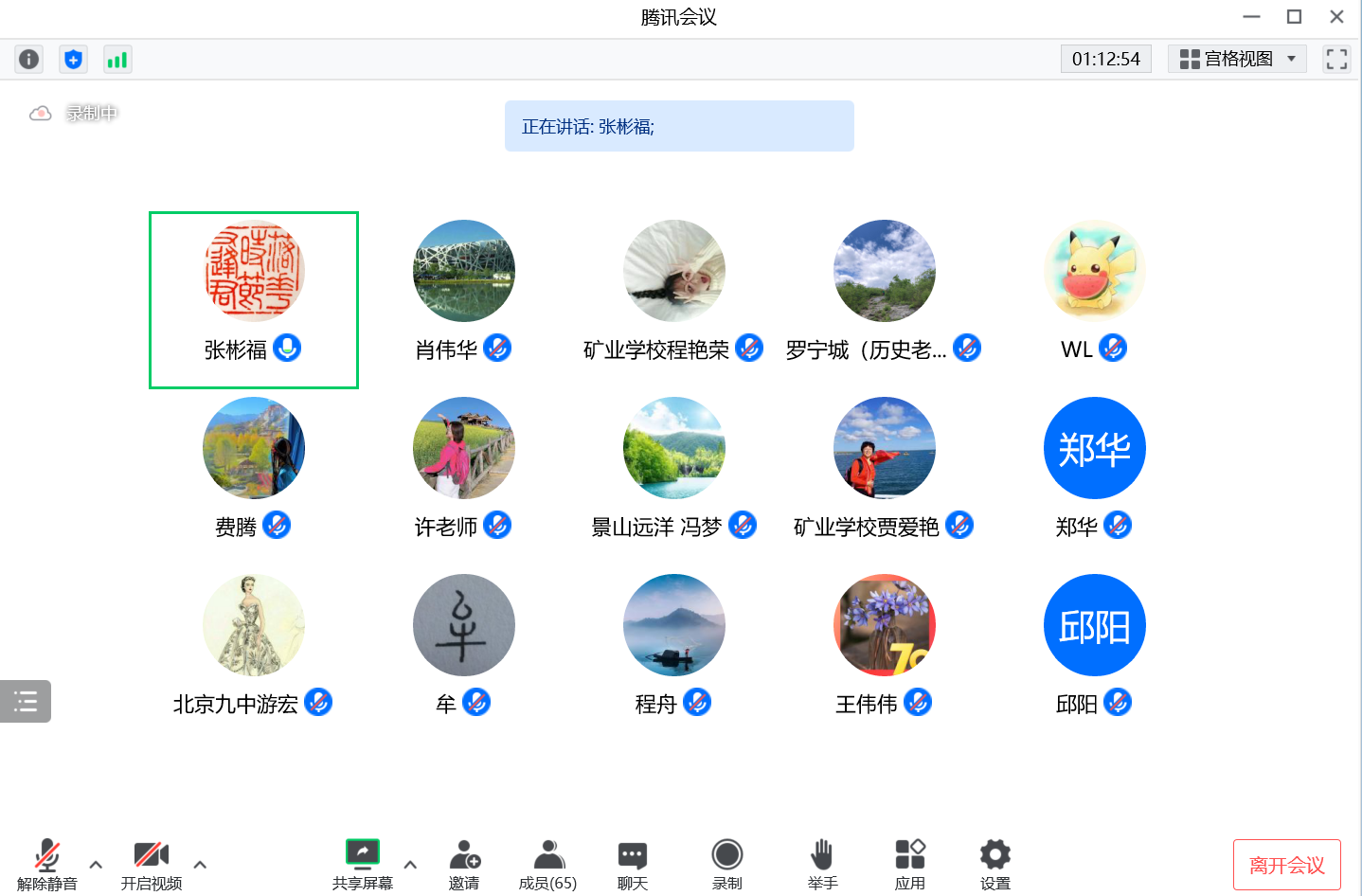The width and height of the screenshot is (1362, 896).
Task: Select 许老师 avatar
Action: (464, 448)
